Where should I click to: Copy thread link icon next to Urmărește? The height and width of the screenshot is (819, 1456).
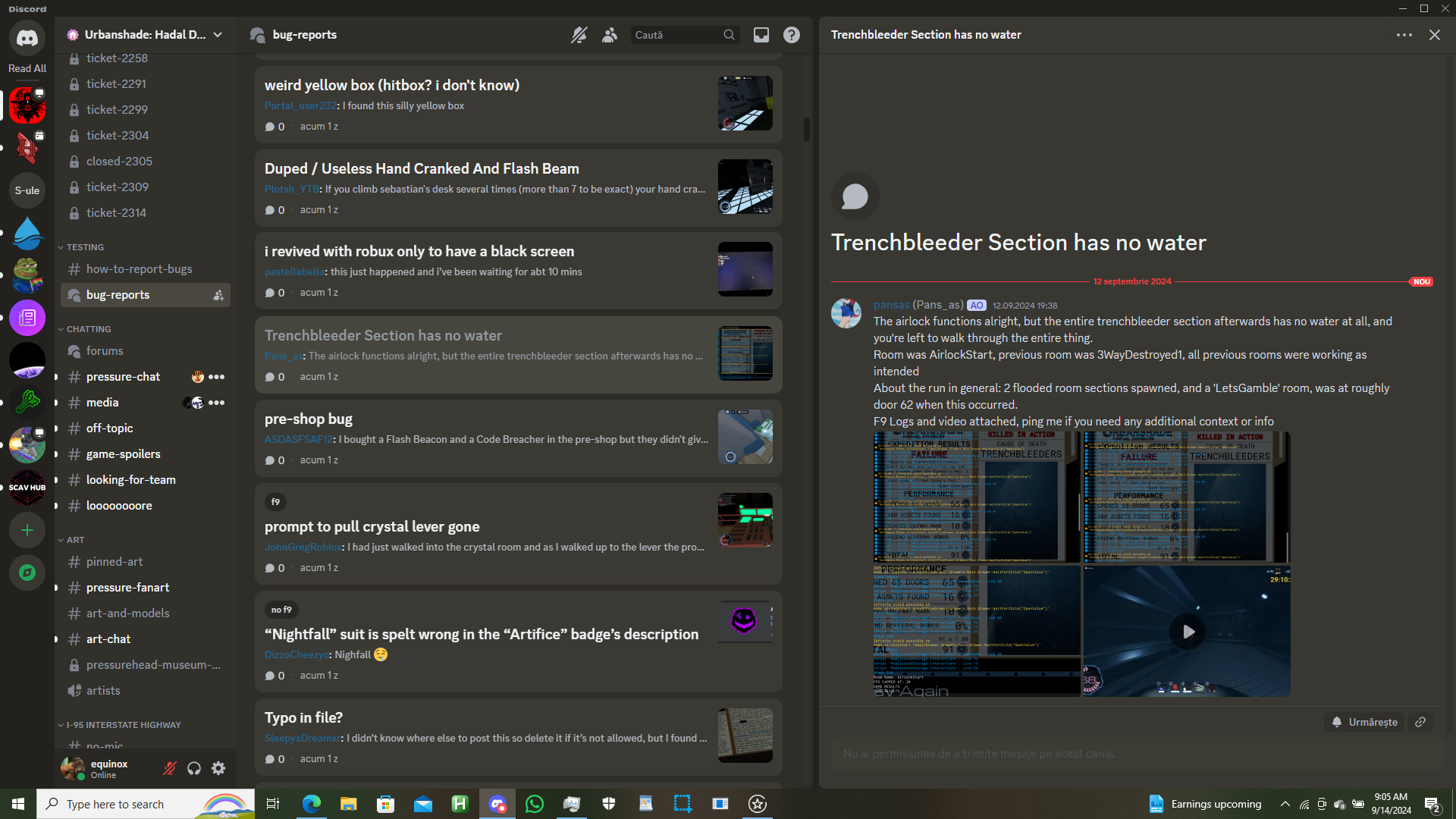1420,722
